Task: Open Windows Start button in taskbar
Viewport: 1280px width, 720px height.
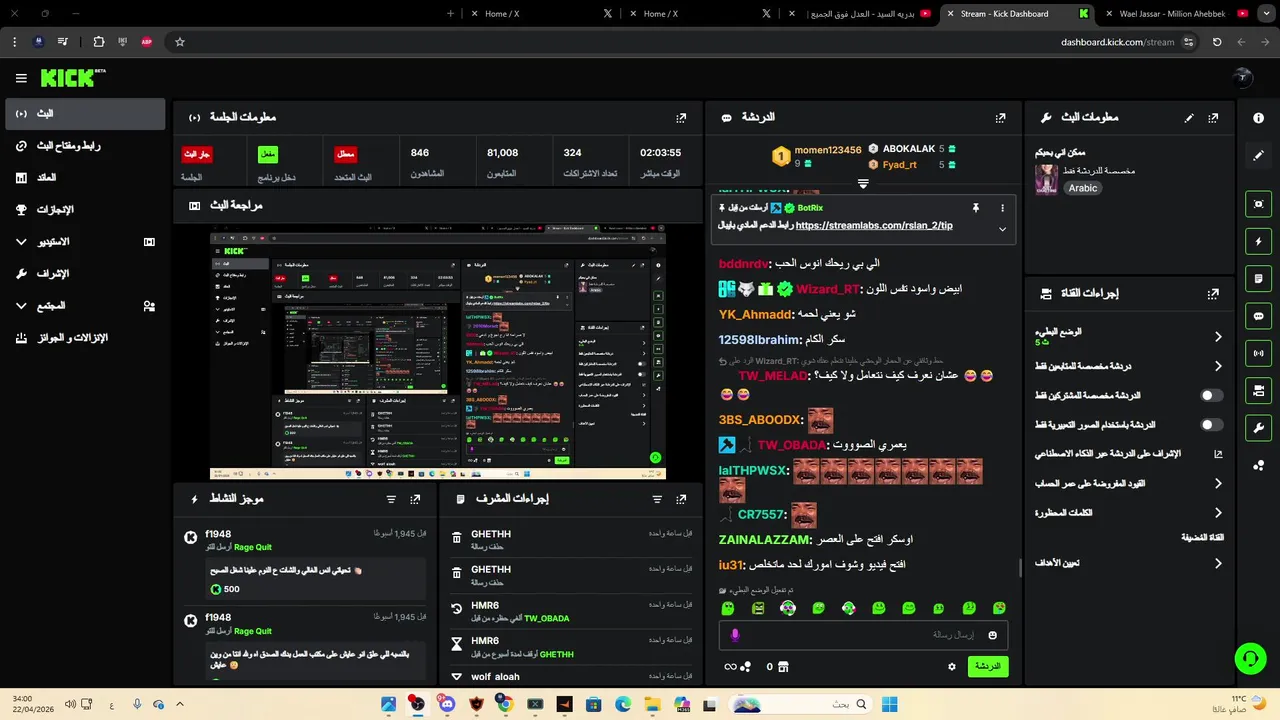Action: [890, 704]
